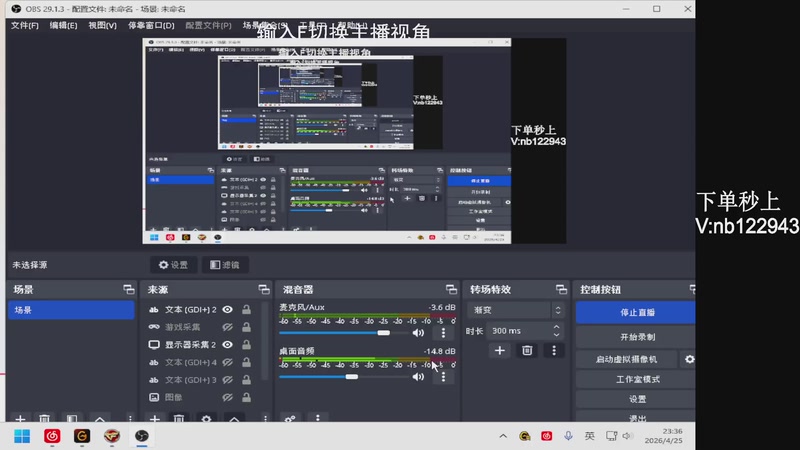Pop out the 混音器 panel with its float icon
Viewport: 800px width, 450px height.
pos(451,290)
